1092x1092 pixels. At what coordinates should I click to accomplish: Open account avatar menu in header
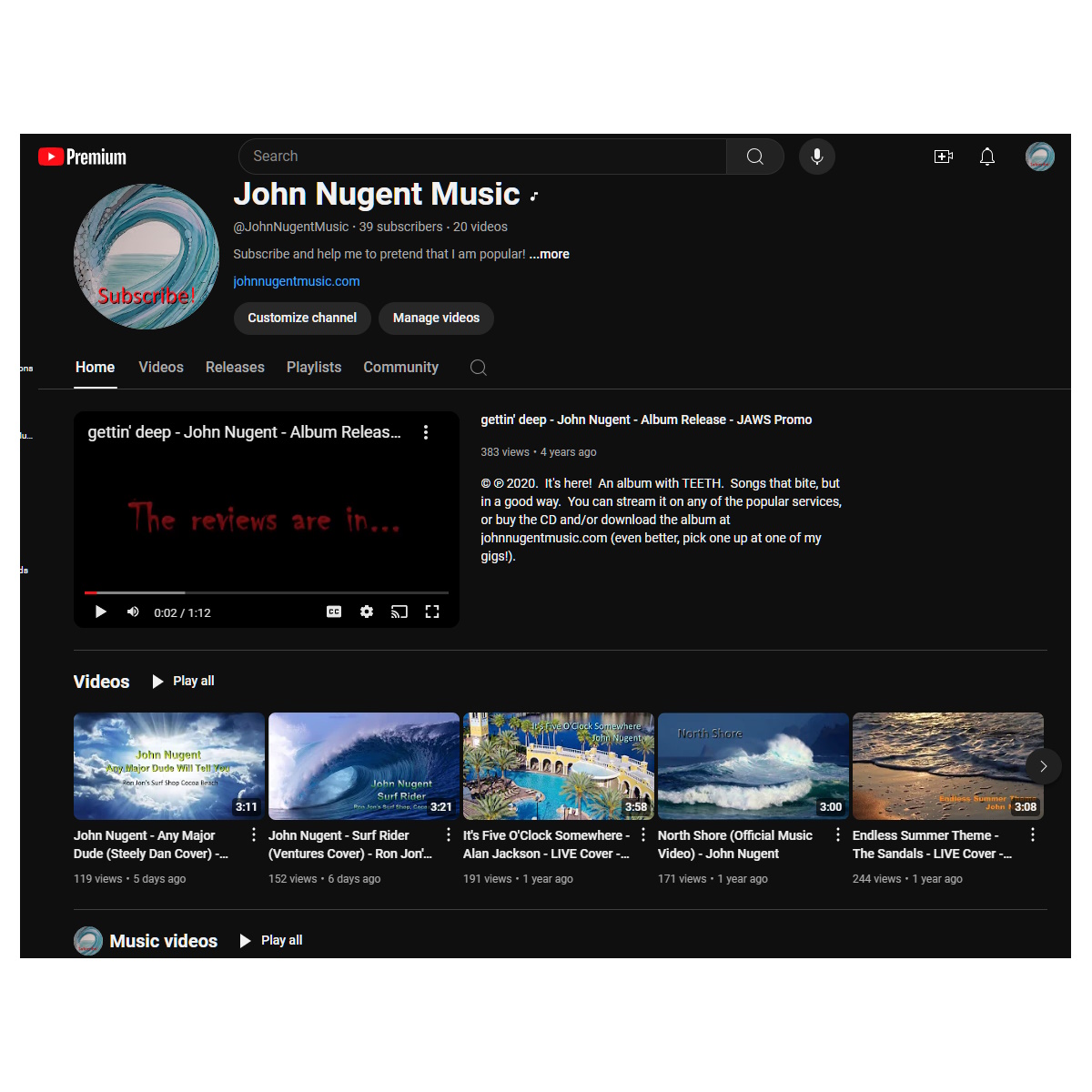(x=1039, y=157)
